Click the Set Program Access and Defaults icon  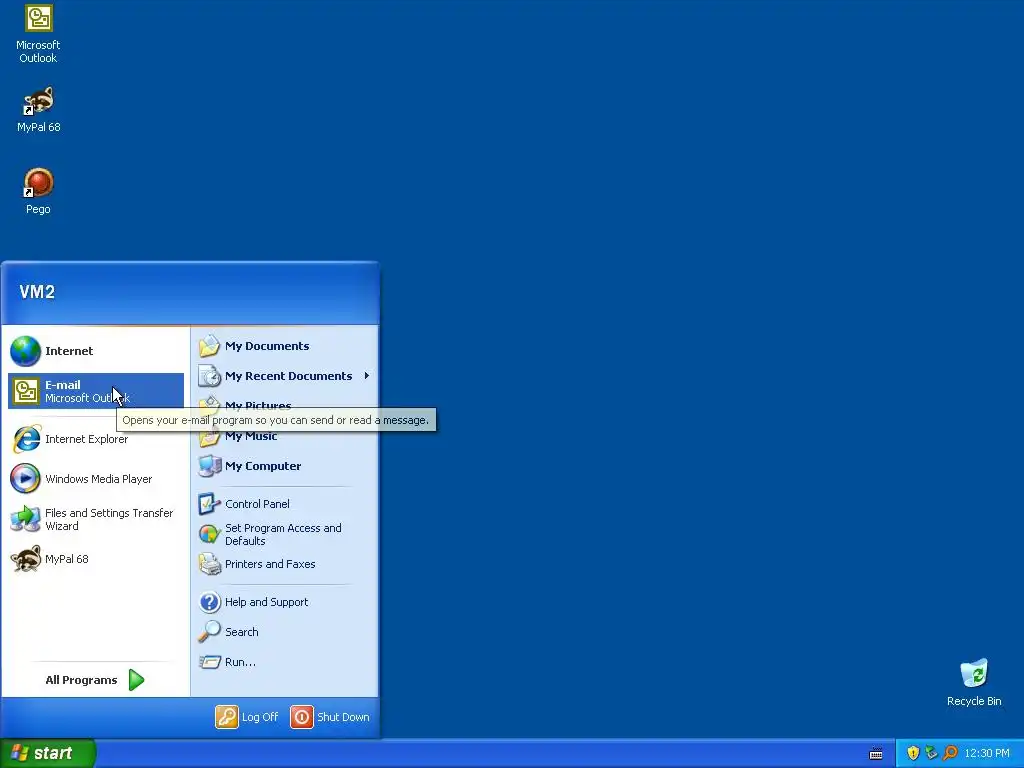click(x=210, y=534)
